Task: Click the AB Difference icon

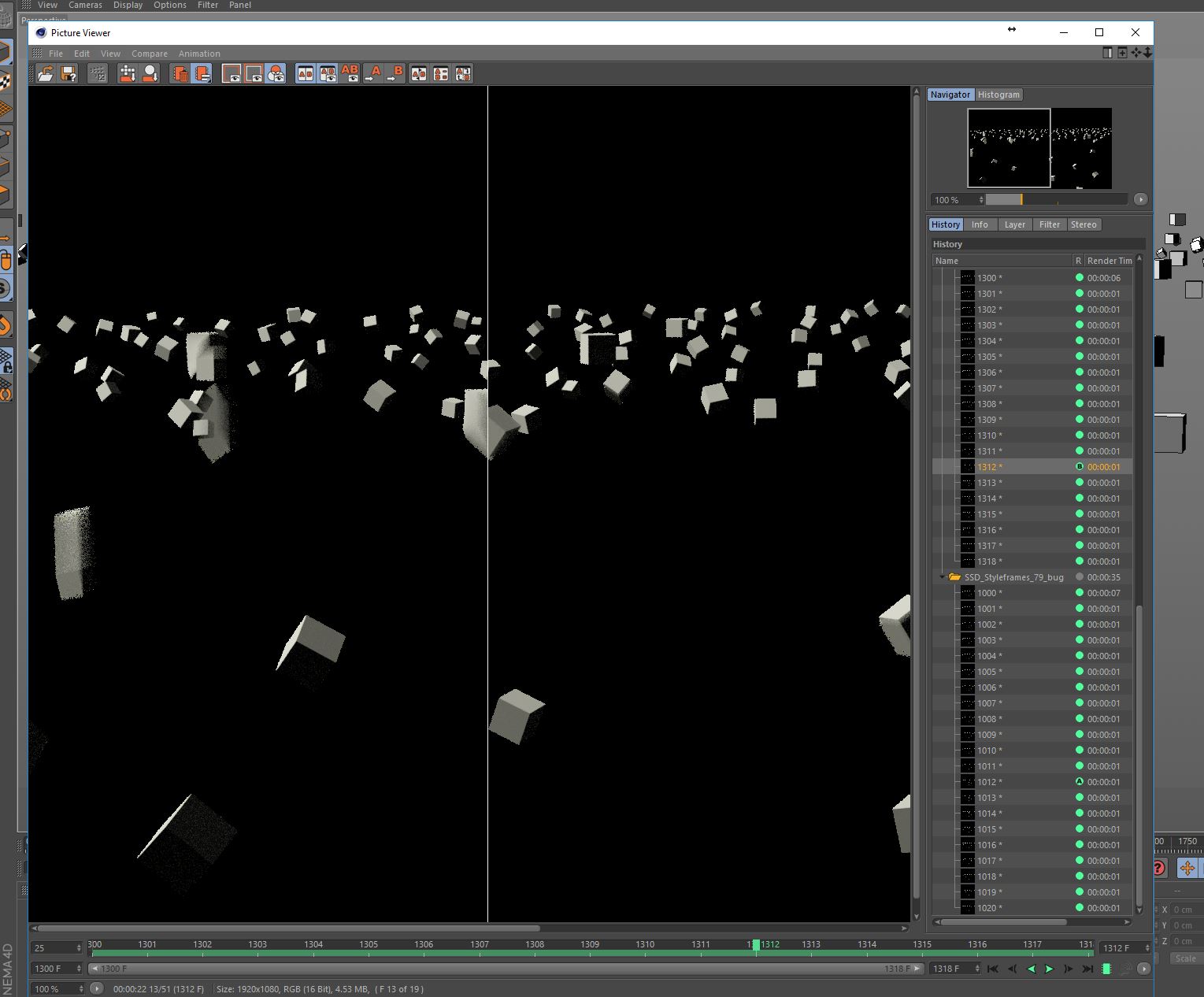Action: tap(350, 74)
